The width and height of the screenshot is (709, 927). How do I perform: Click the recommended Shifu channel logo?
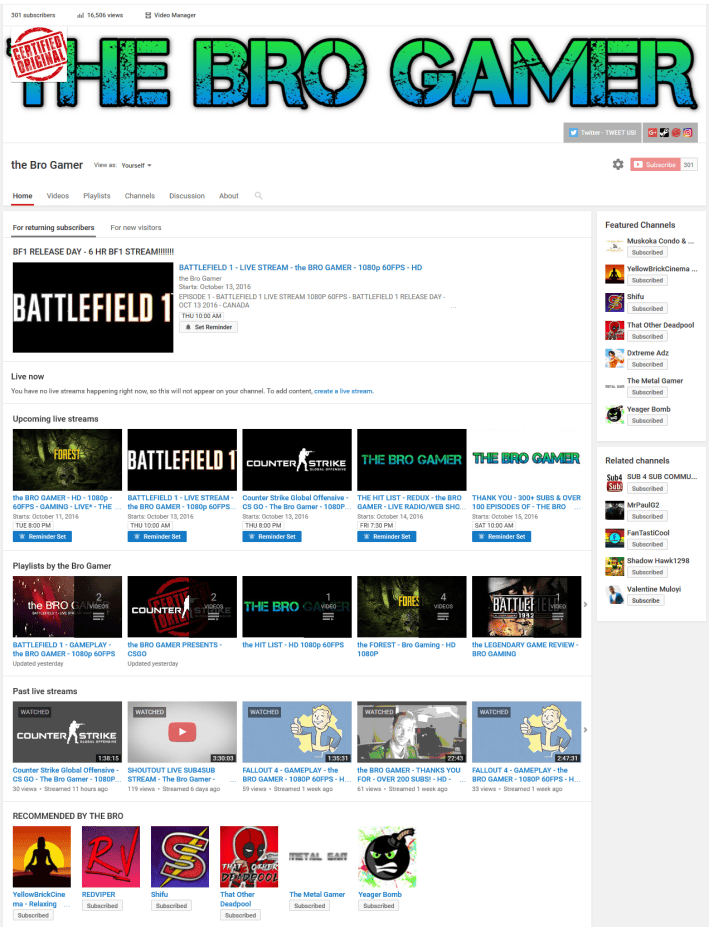click(180, 857)
